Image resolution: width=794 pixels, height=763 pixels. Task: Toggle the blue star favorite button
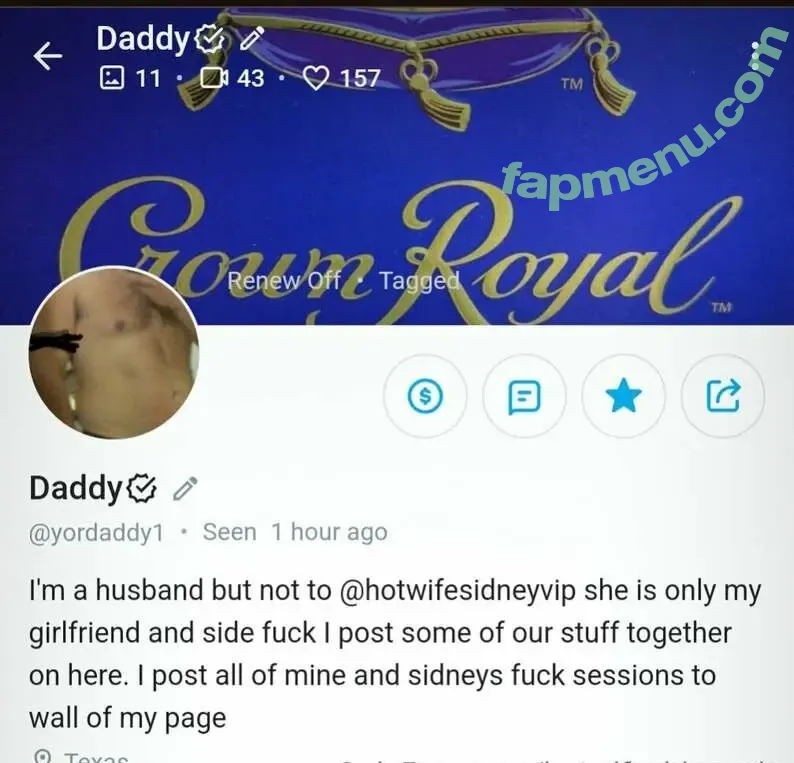[623, 396]
